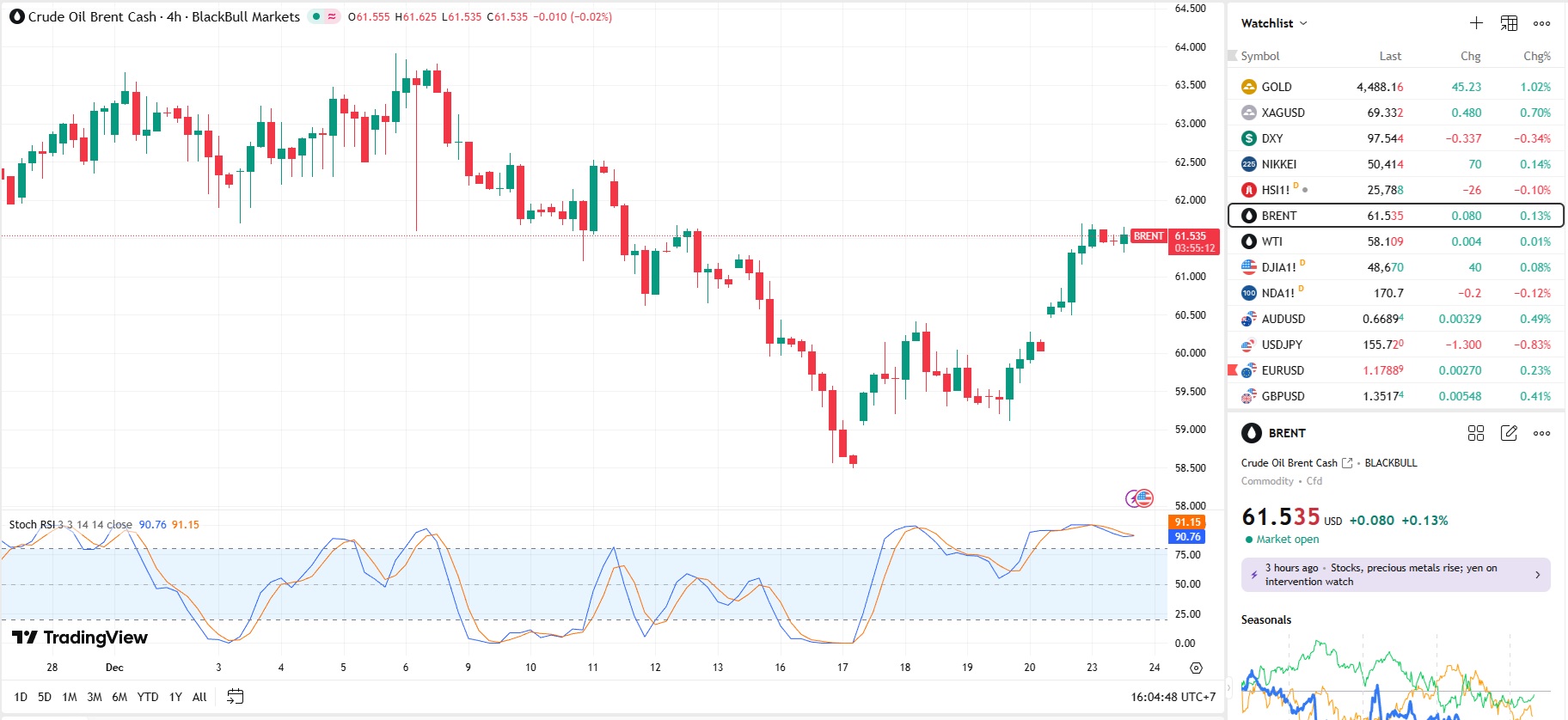Select the YTD time range
1568x720 pixels.
point(148,697)
